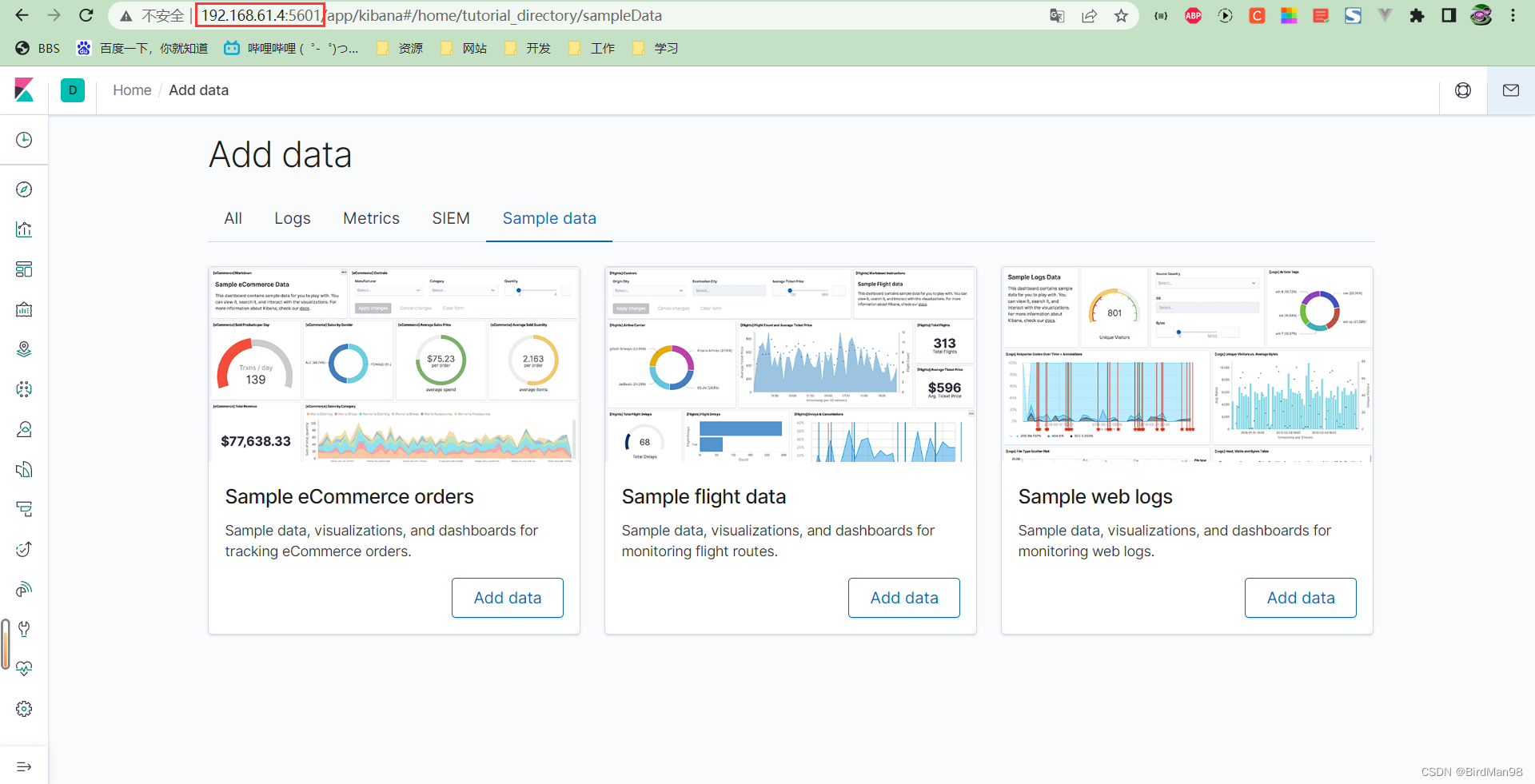
Task: Click the Sample flight data title
Action: coord(704,496)
